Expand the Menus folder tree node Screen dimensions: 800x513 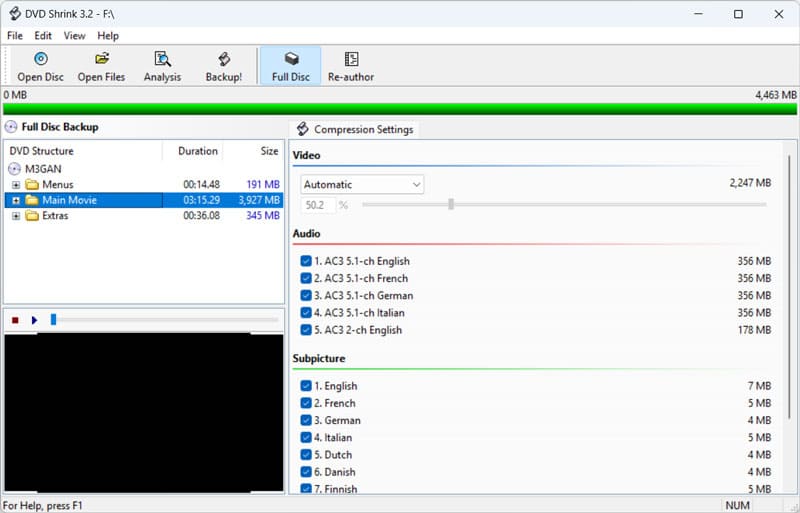16,185
